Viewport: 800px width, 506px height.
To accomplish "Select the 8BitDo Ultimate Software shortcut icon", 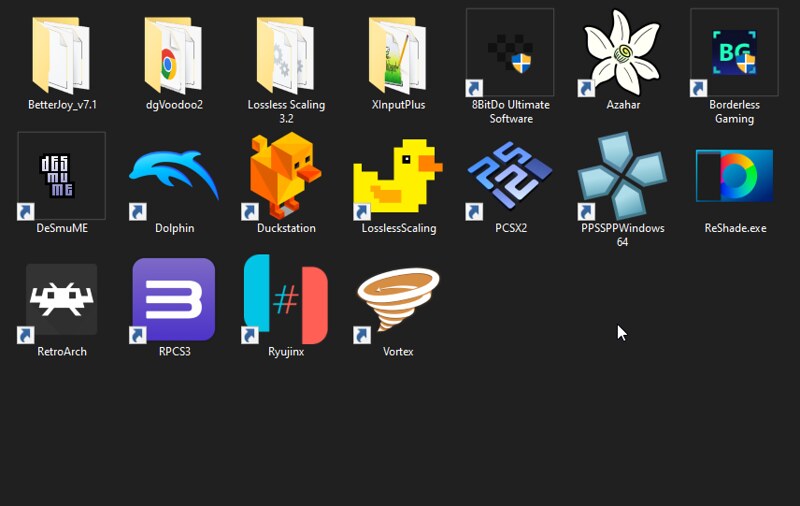I will 510,52.
